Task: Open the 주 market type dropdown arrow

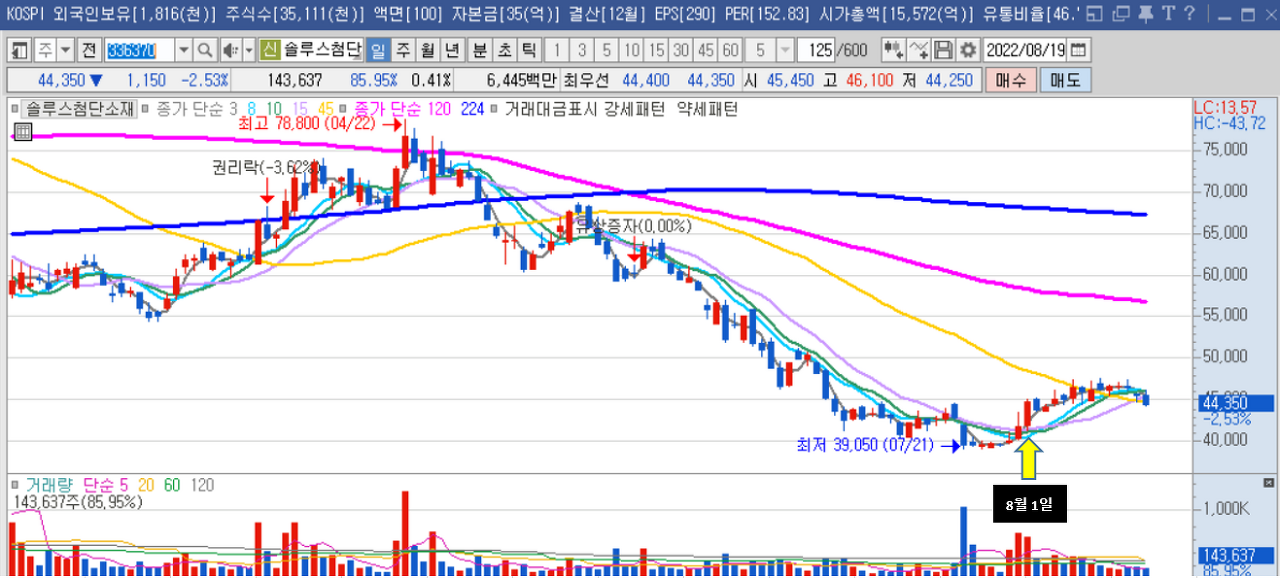Action: pyautogui.click(x=65, y=50)
